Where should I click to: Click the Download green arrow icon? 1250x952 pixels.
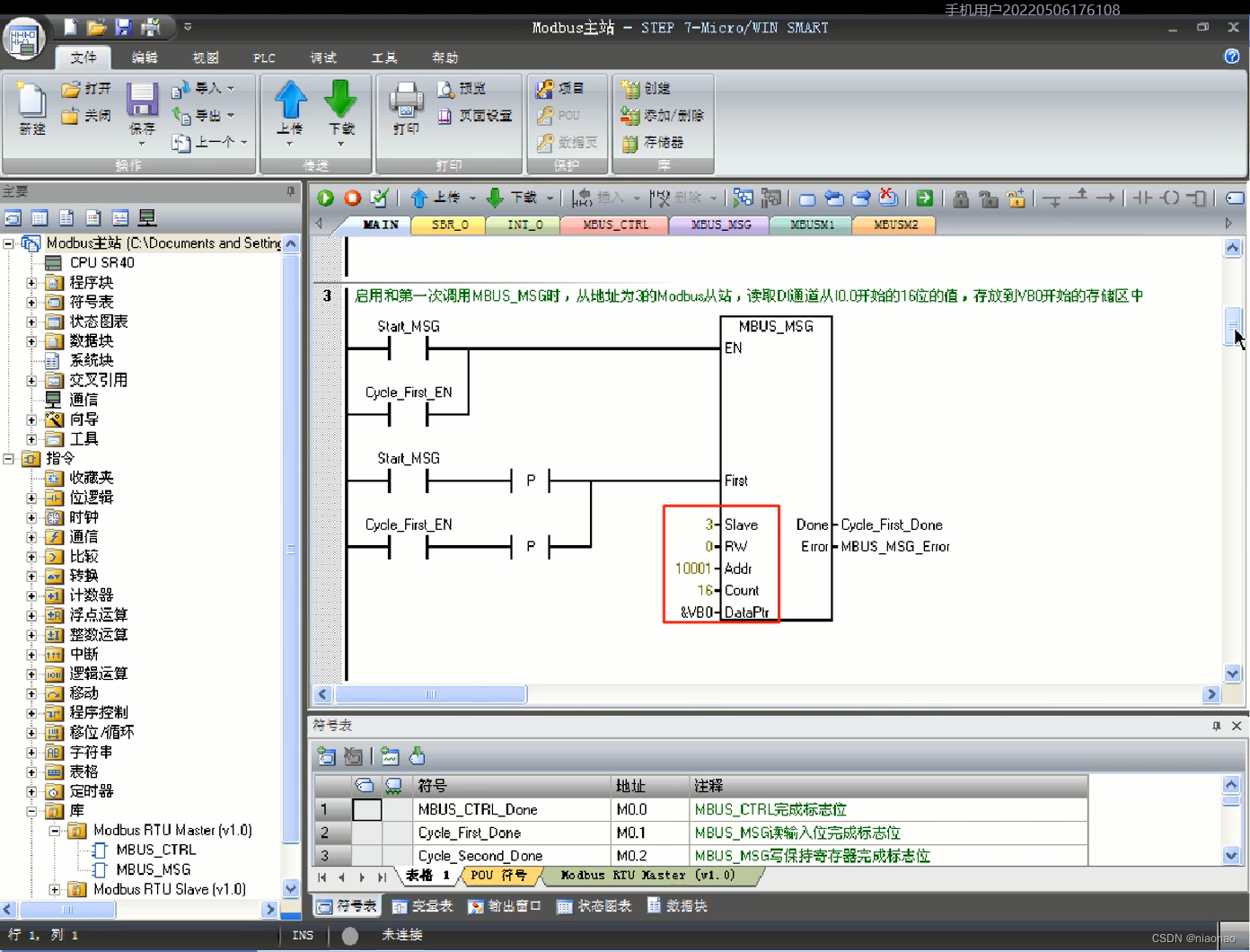[x=340, y=108]
